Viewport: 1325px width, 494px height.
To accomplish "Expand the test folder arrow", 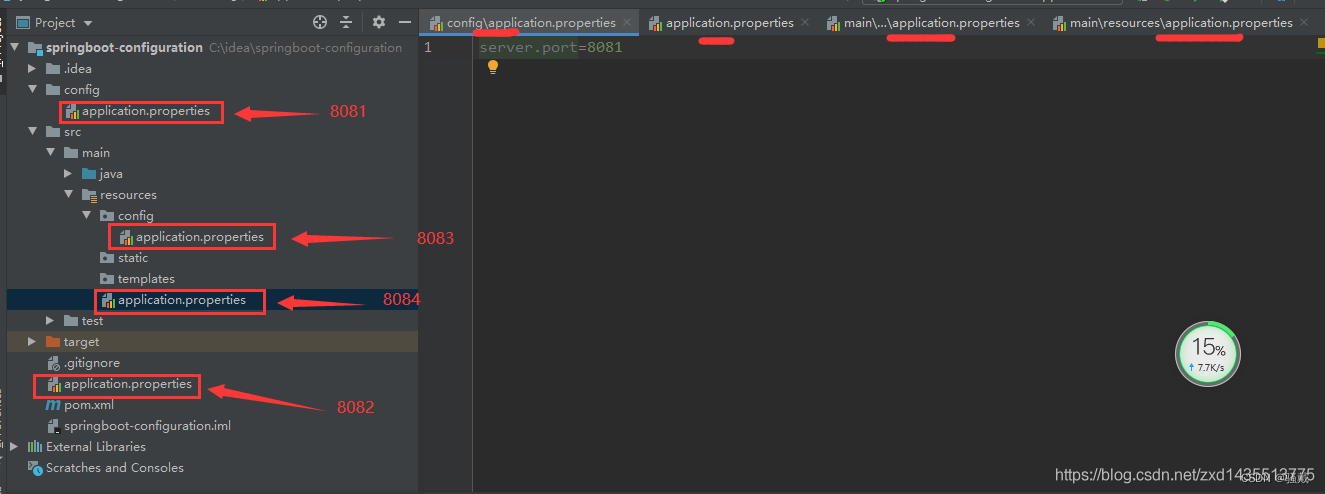I will pos(51,320).
